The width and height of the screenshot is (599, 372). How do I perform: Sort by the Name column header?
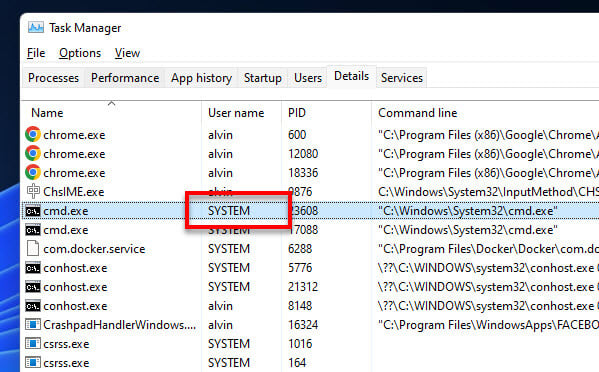pos(47,113)
